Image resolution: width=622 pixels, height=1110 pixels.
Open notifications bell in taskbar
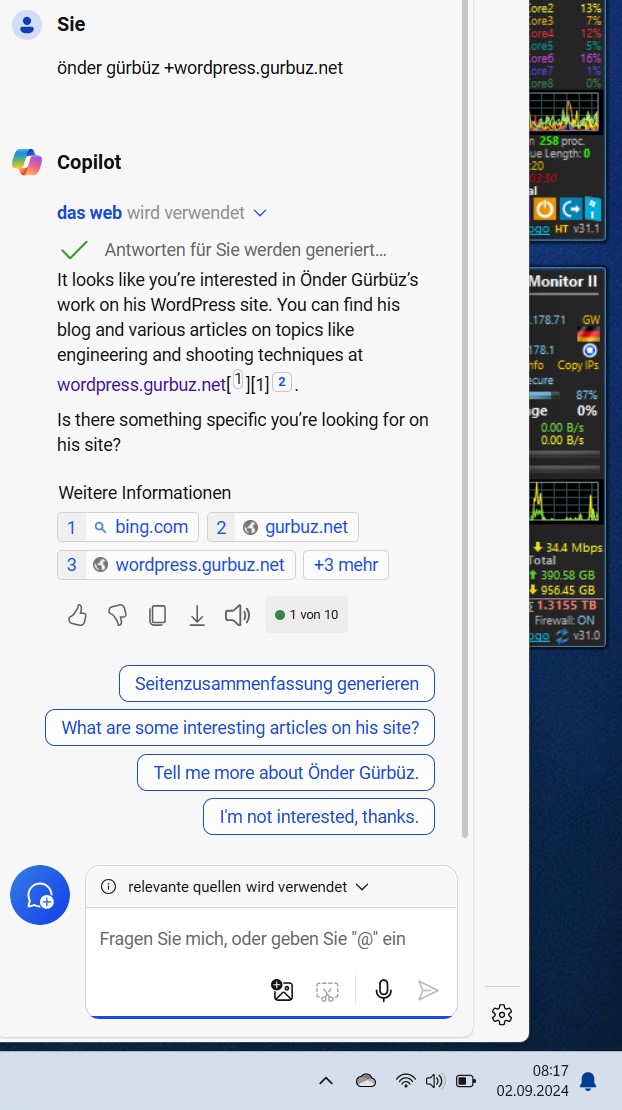click(x=587, y=1081)
